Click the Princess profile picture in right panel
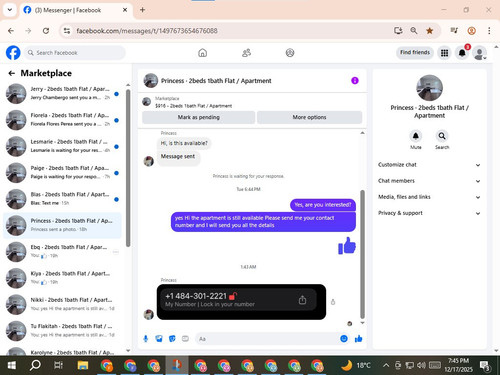The width and height of the screenshot is (500, 375). pyautogui.click(x=429, y=88)
